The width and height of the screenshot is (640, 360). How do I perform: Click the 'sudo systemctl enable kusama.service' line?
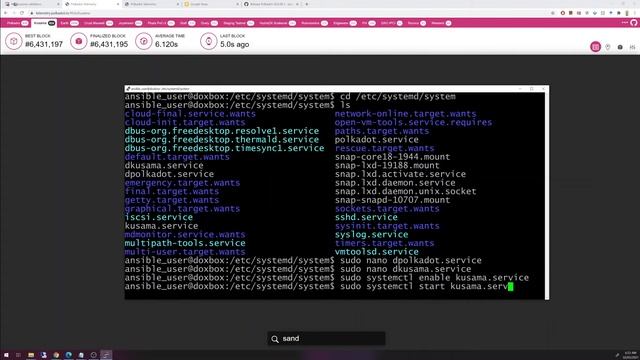[434, 278]
